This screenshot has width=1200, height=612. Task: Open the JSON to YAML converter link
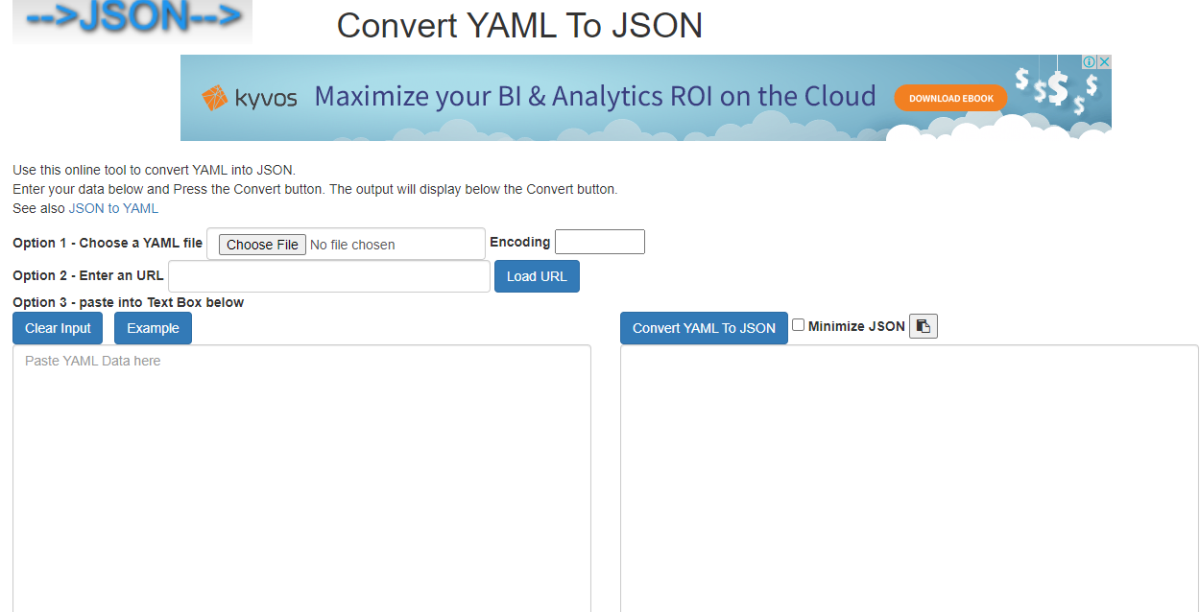click(113, 208)
